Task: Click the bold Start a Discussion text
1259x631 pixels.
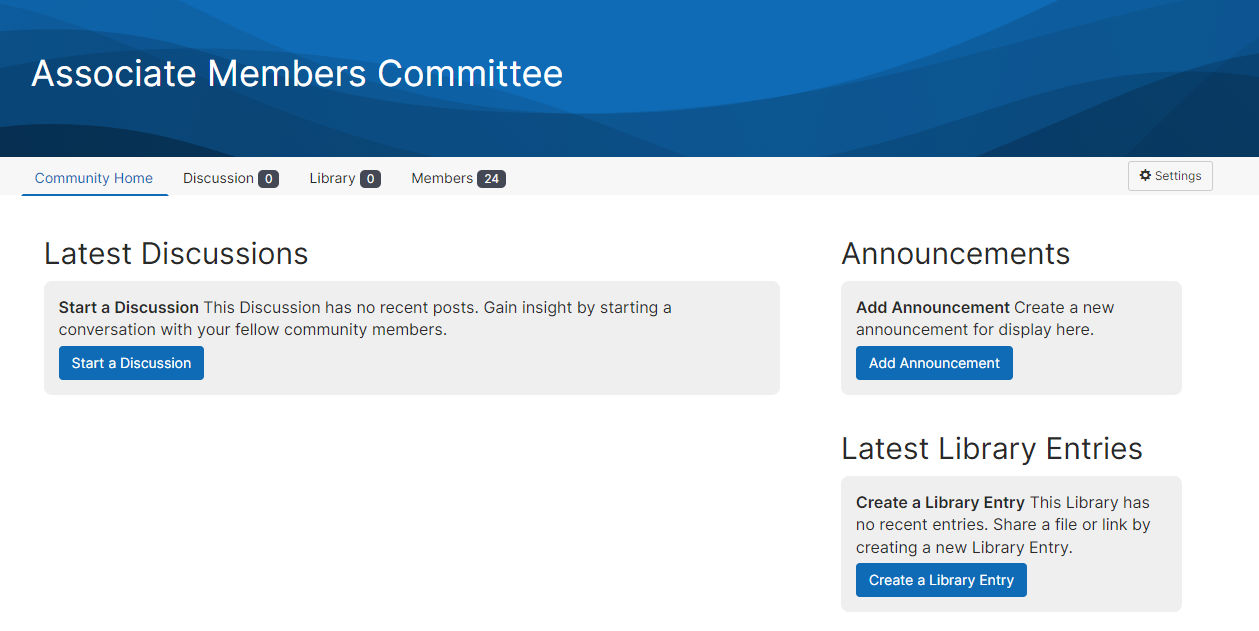Action: (x=129, y=307)
